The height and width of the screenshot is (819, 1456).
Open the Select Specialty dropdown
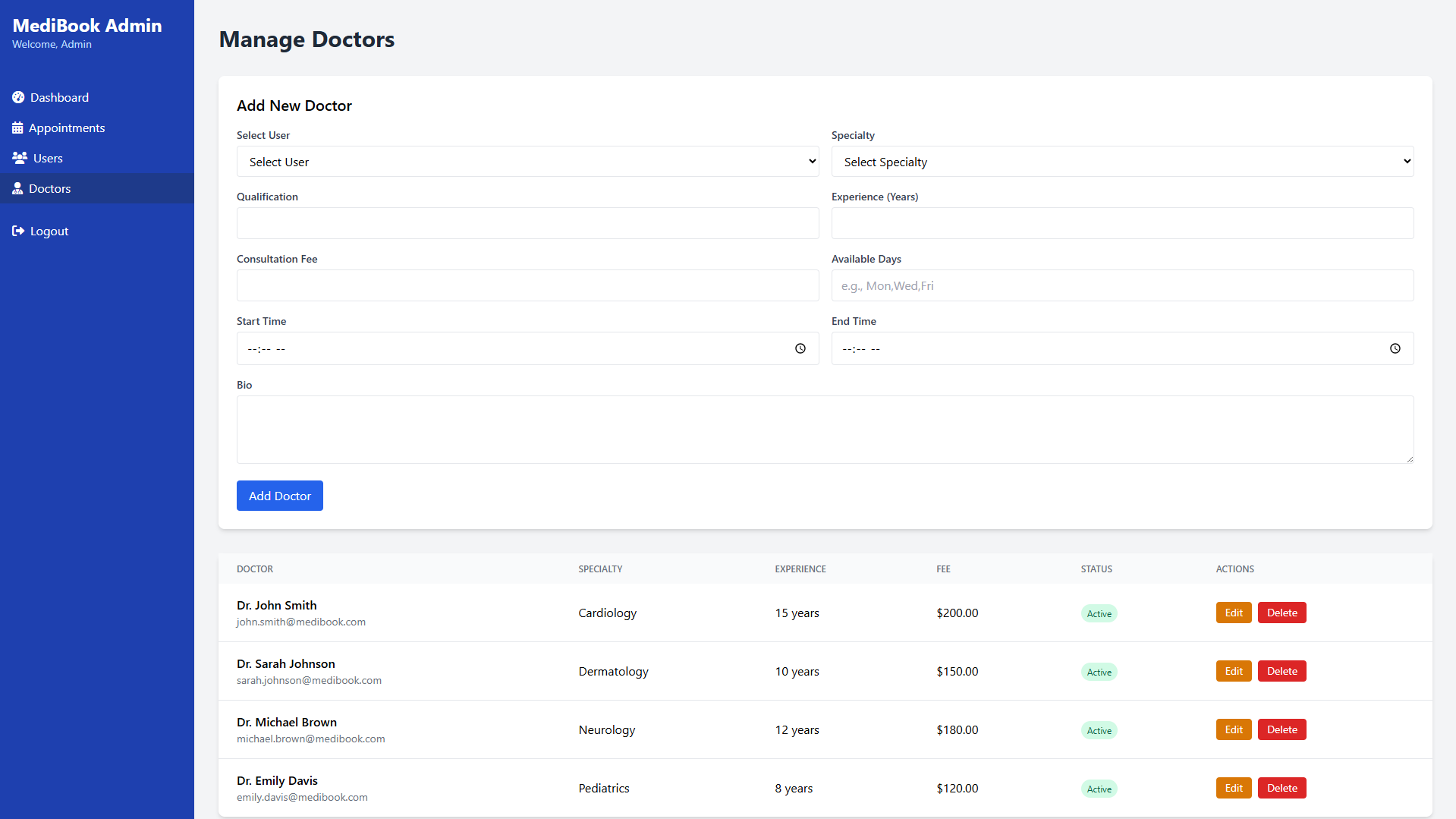point(1122,162)
